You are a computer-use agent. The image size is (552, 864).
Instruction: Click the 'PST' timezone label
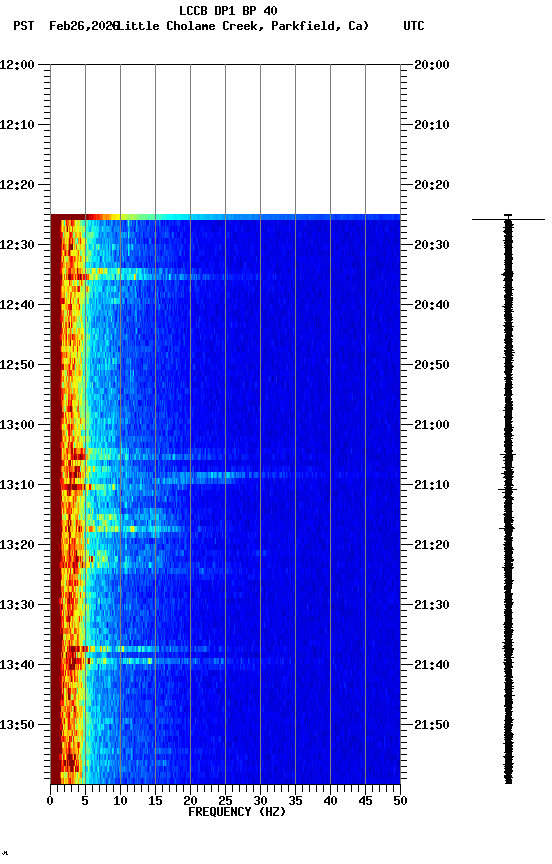tap(24, 26)
